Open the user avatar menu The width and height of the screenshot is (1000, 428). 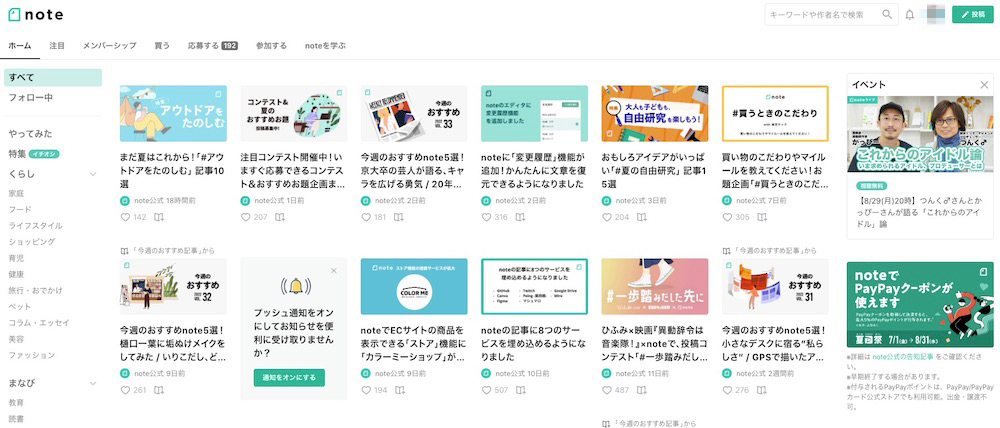coord(935,14)
